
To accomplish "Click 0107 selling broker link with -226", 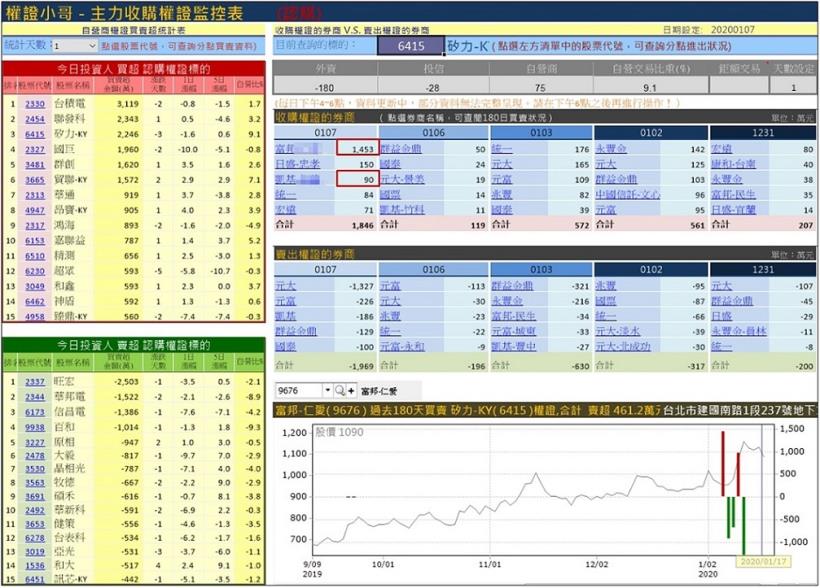I will (x=286, y=301).
